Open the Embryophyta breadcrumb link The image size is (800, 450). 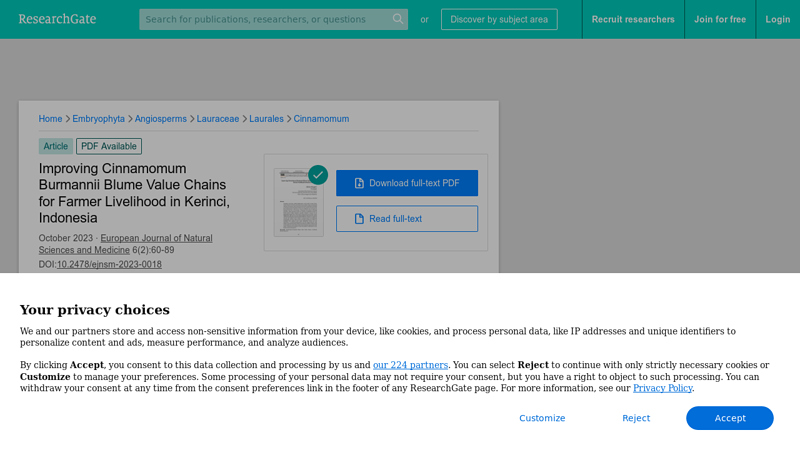[98, 119]
